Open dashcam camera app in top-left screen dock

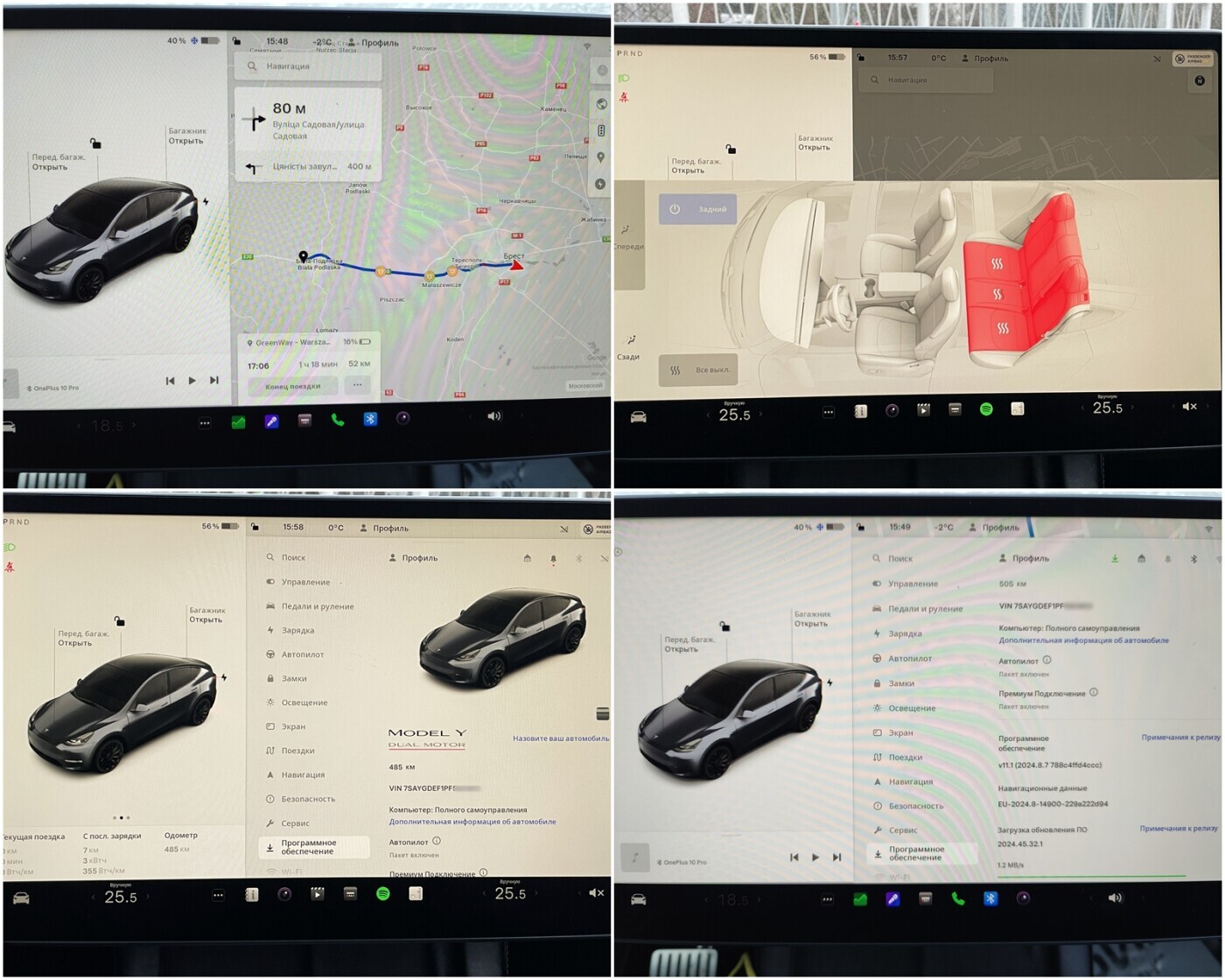click(x=402, y=418)
